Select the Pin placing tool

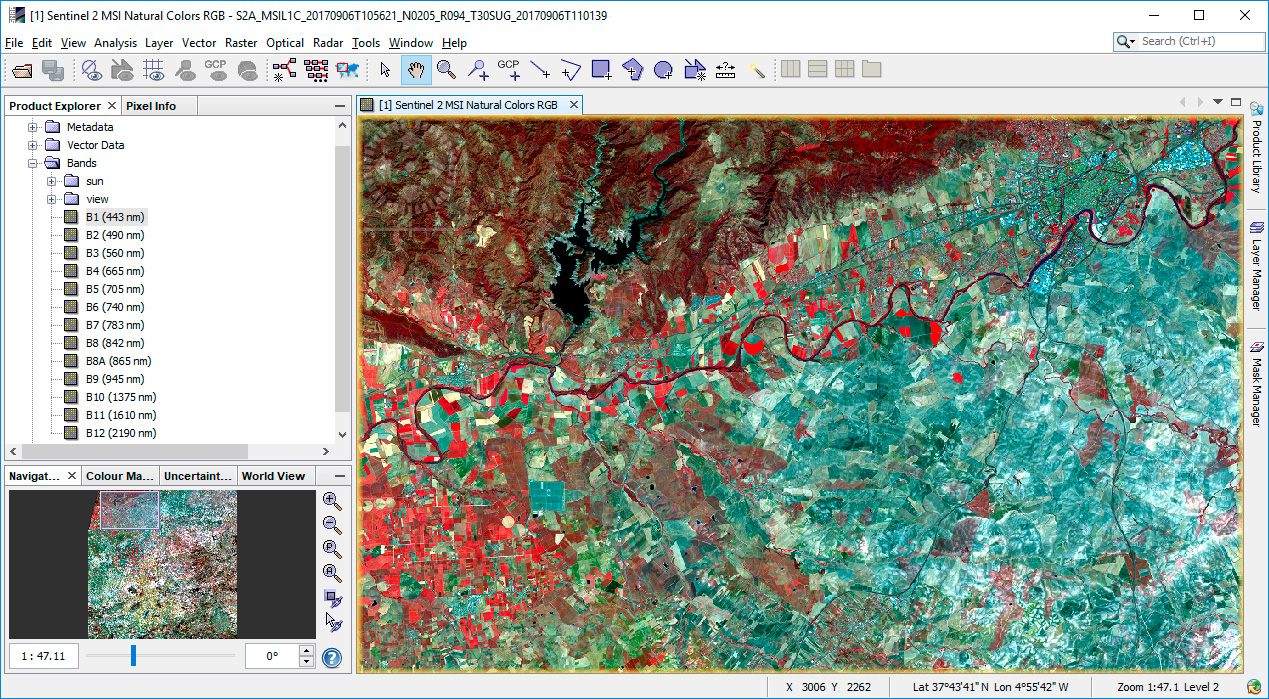[477, 70]
